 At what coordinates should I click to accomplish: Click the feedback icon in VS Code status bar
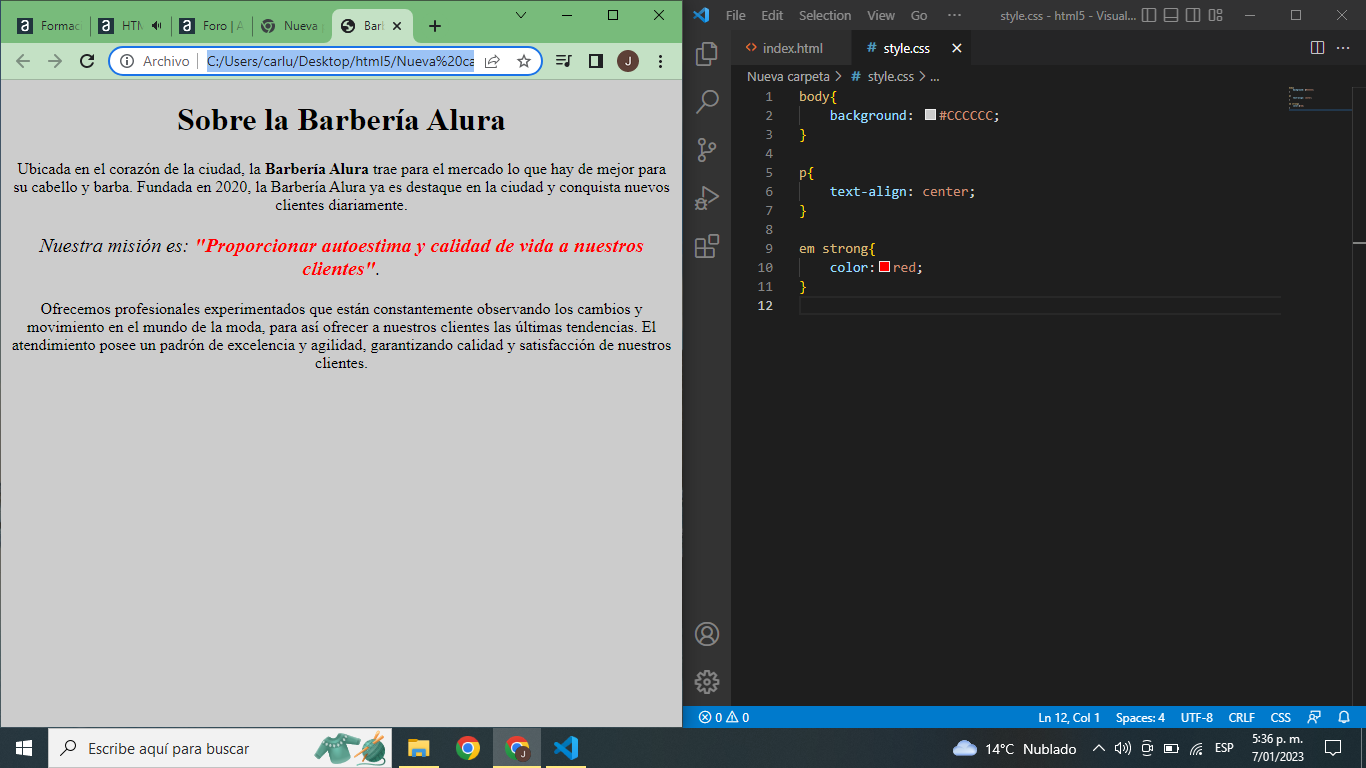click(1315, 717)
